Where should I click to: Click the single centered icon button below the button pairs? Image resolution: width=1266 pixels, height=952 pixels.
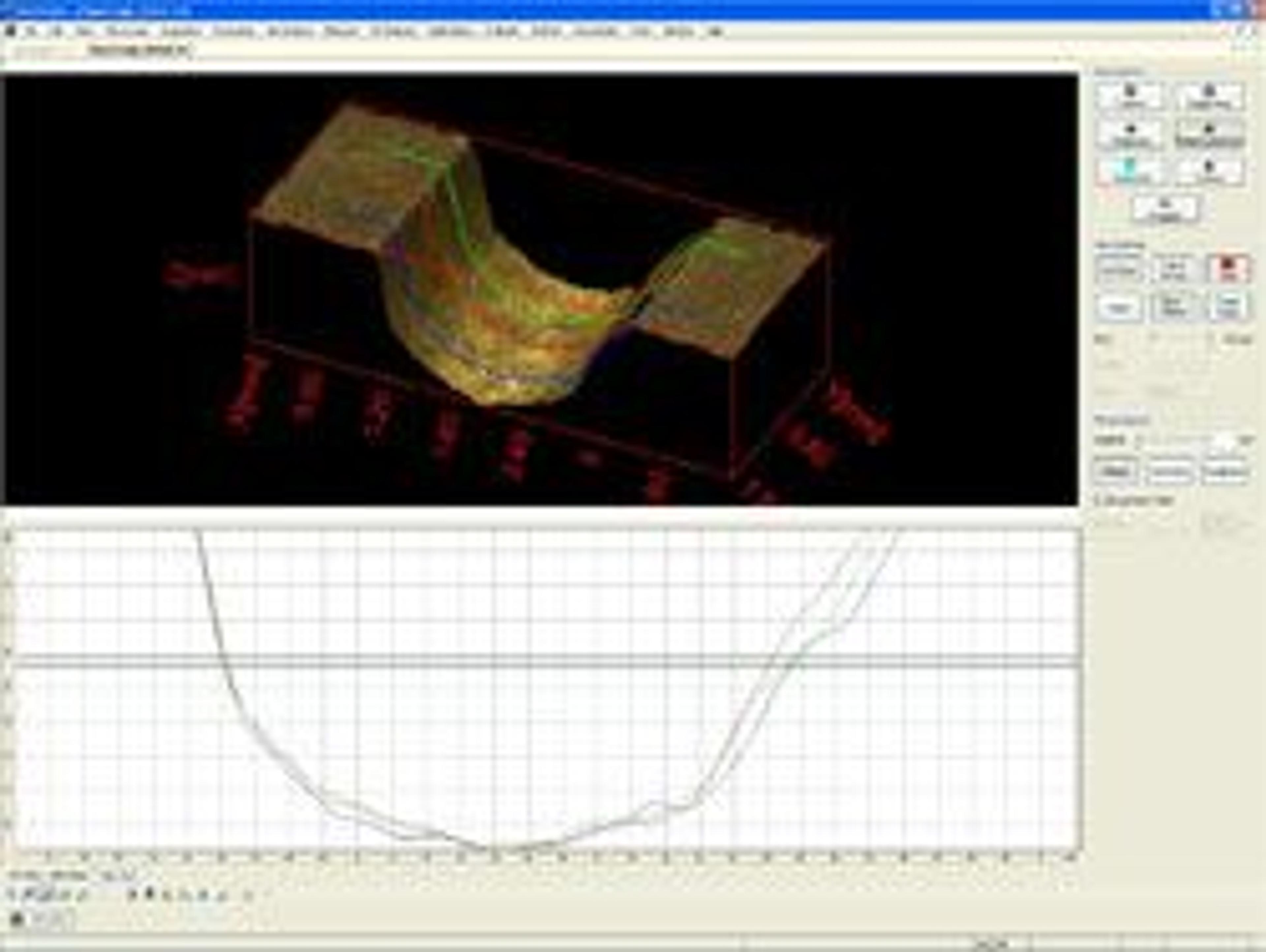[1166, 209]
